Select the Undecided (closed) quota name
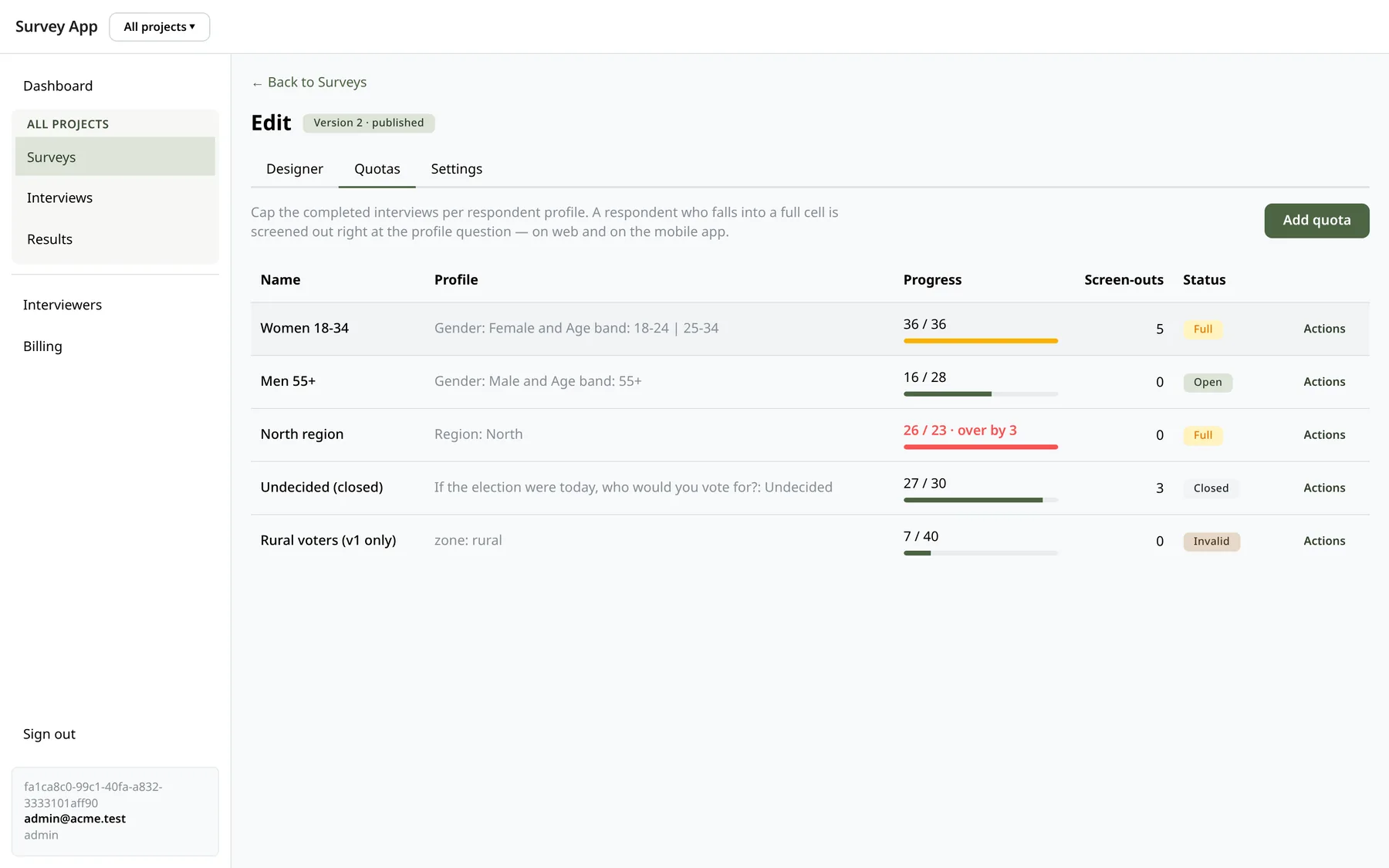Viewport: 1389px width, 868px height. (x=322, y=488)
